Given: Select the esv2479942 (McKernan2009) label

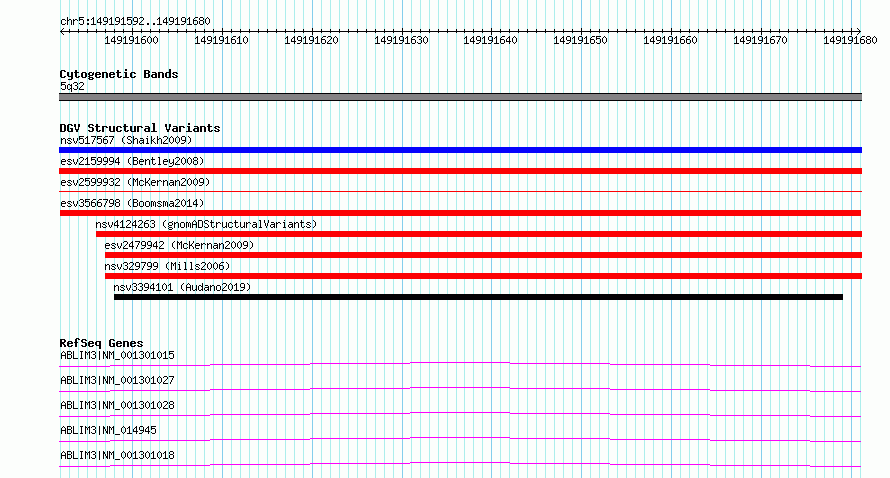Looking at the screenshot, I should click(x=179, y=245).
